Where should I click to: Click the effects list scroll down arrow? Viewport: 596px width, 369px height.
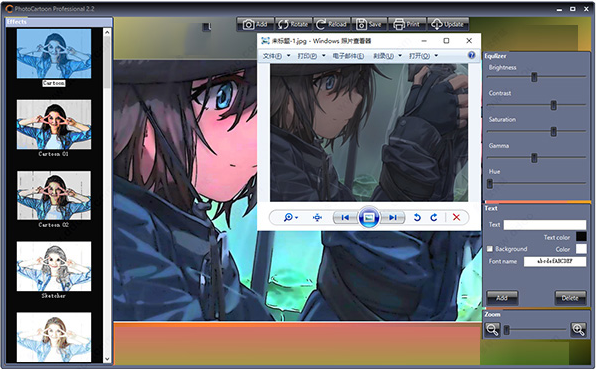coord(107,358)
